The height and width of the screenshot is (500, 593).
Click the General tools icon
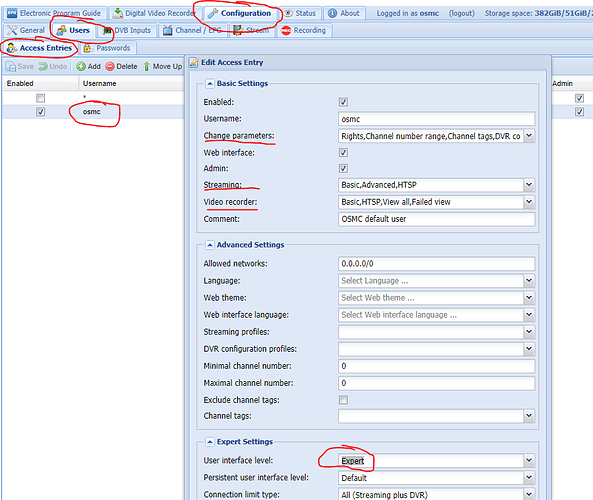pos(12,30)
